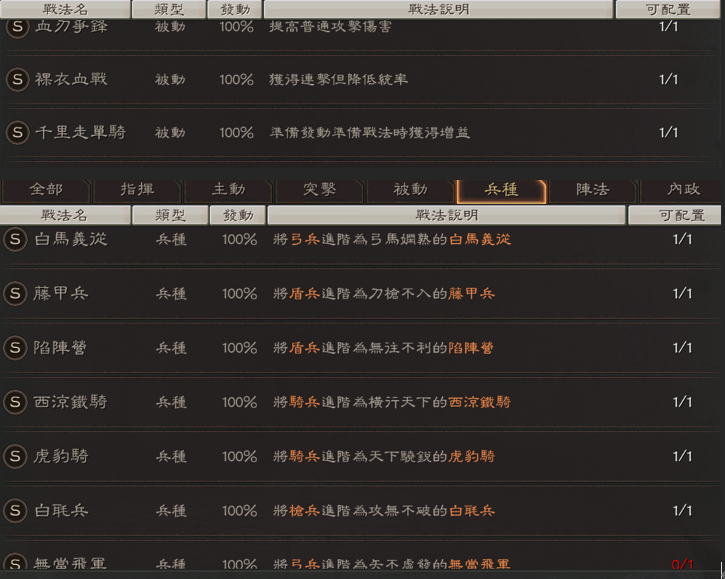The width and height of the screenshot is (725, 579).
Task: Select the S-rank badge for 虎豹騎
Action: click(16, 456)
